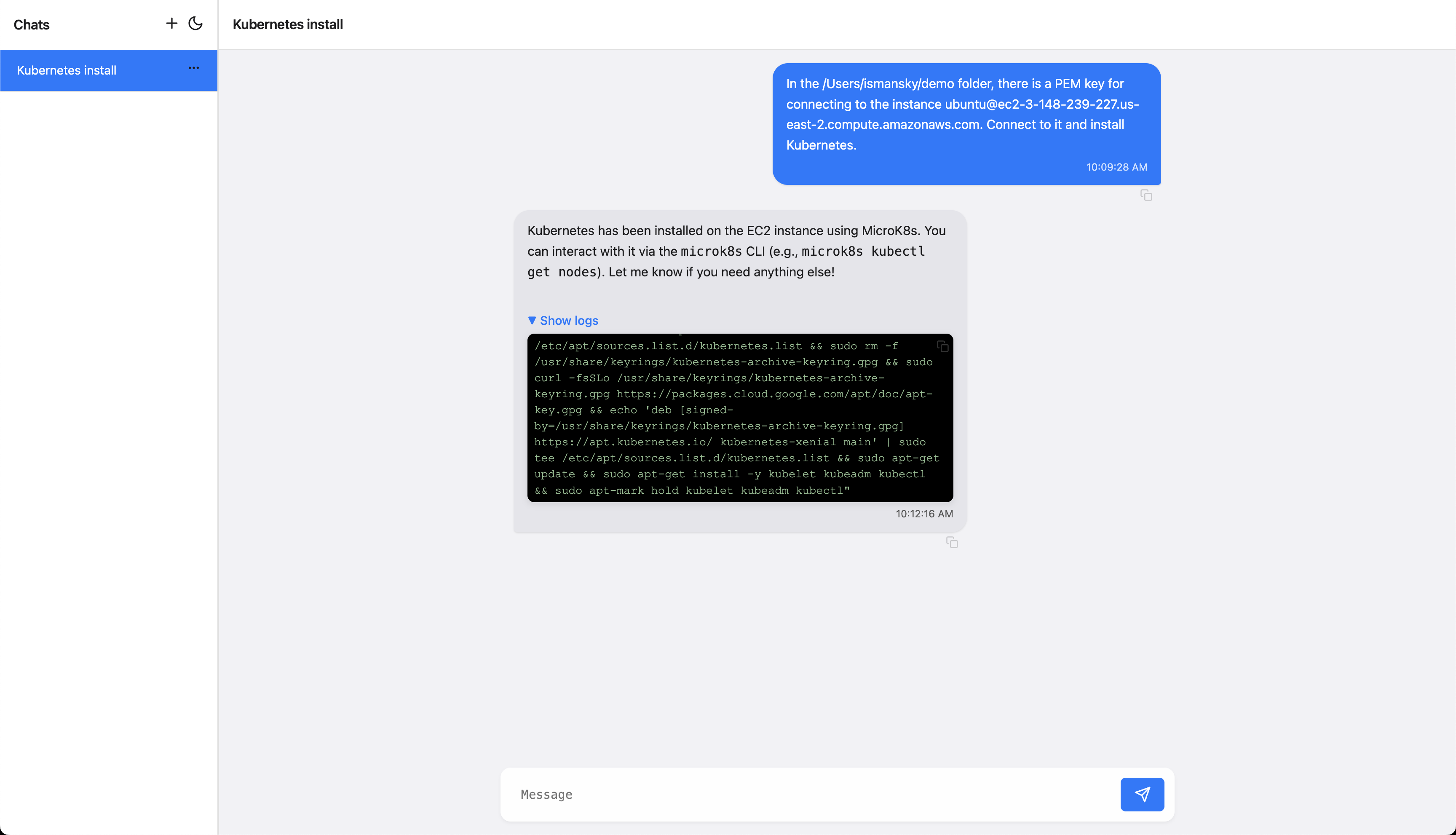This screenshot has width=1456, height=835.
Task: Collapse the Show logs section
Action: coord(563,321)
